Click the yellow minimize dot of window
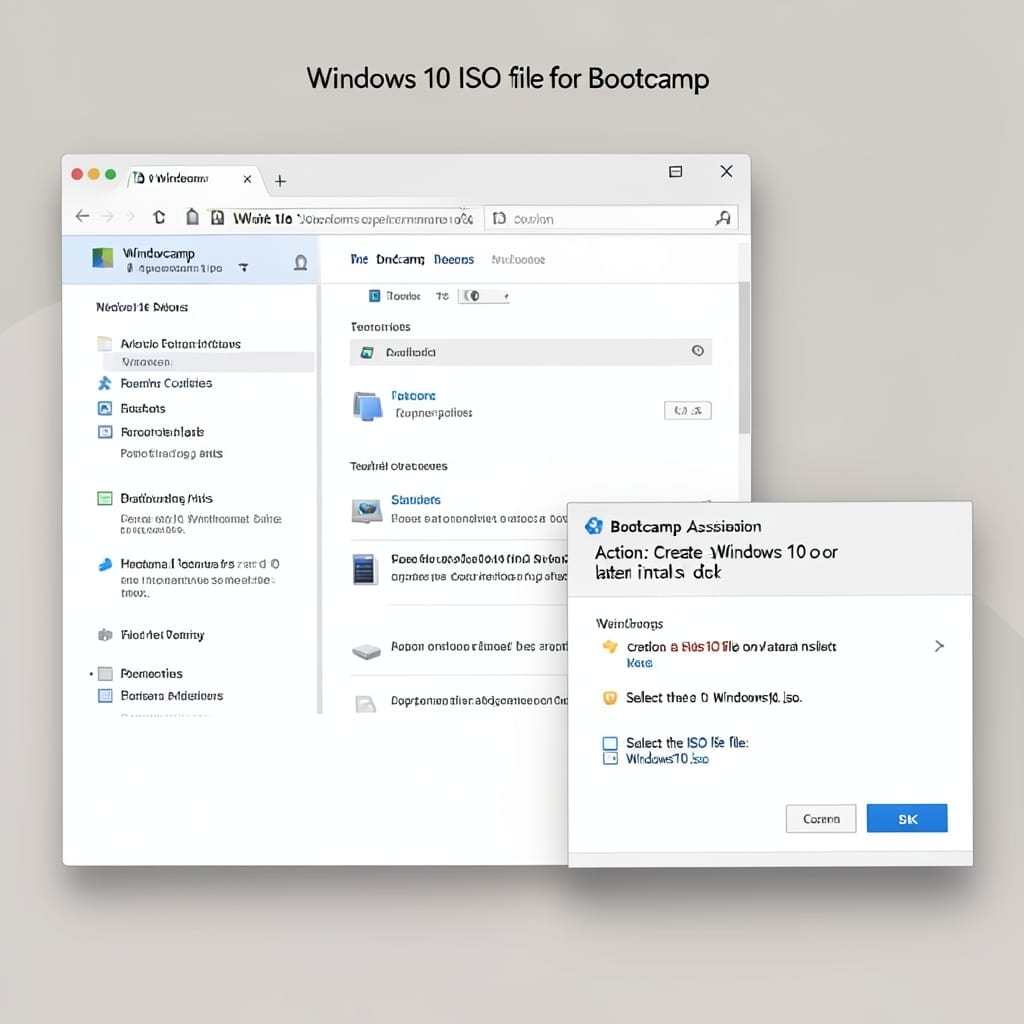The image size is (1024, 1024). (x=94, y=174)
